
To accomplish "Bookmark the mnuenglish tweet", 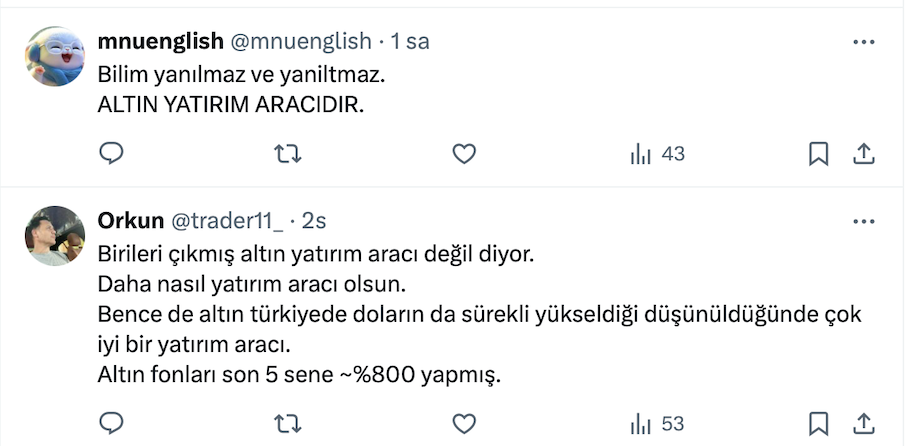I will coord(818,154).
